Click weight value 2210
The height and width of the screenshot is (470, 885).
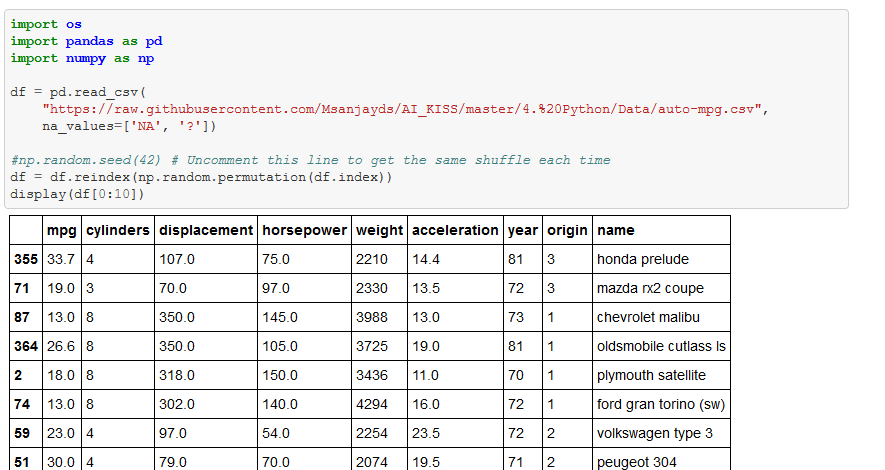point(379,260)
